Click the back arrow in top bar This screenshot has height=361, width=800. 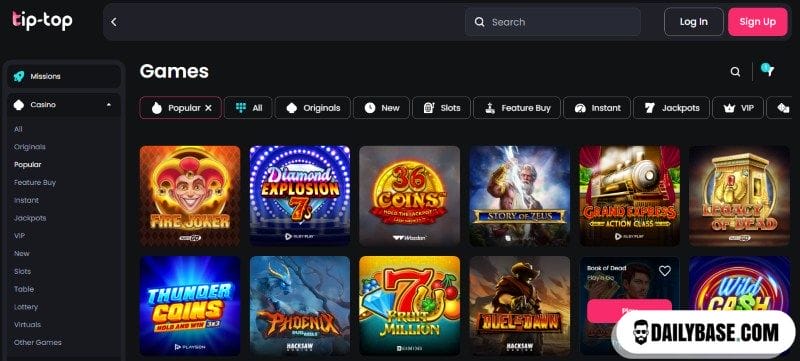[x=114, y=22]
